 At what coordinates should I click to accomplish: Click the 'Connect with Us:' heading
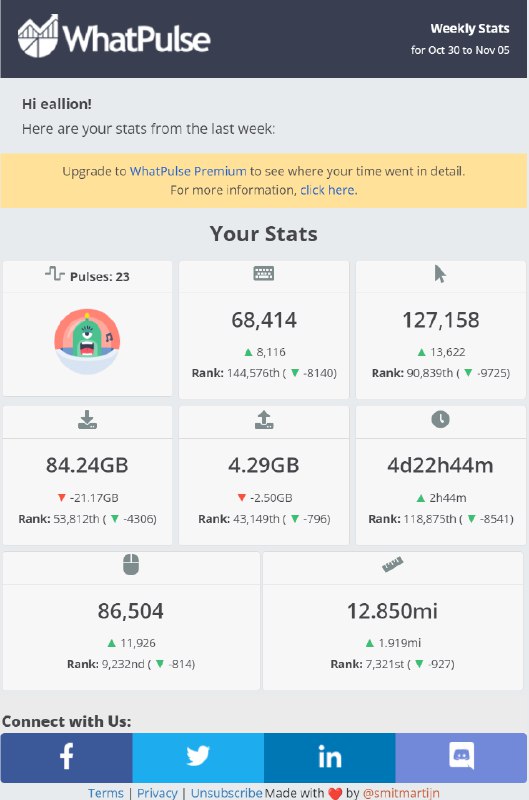coord(66,721)
